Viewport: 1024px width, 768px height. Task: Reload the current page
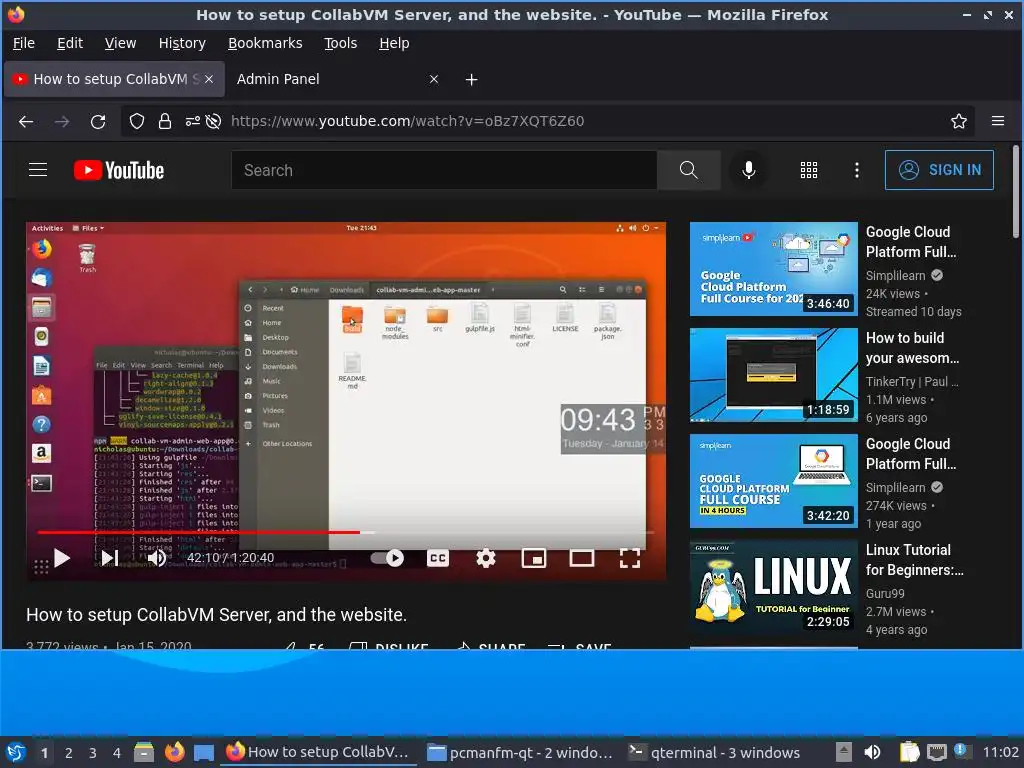click(x=98, y=121)
